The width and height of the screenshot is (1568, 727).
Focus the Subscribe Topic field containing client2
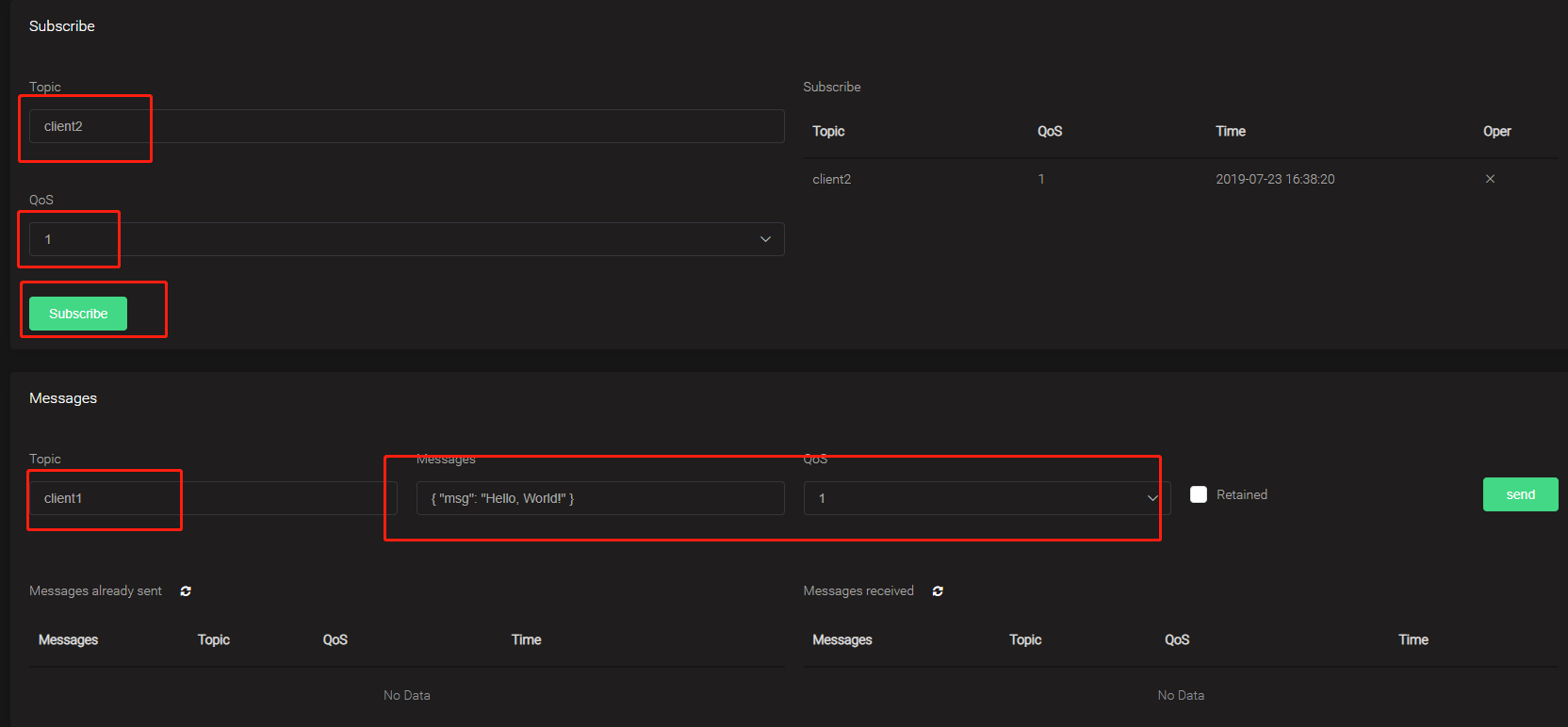(x=406, y=126)
